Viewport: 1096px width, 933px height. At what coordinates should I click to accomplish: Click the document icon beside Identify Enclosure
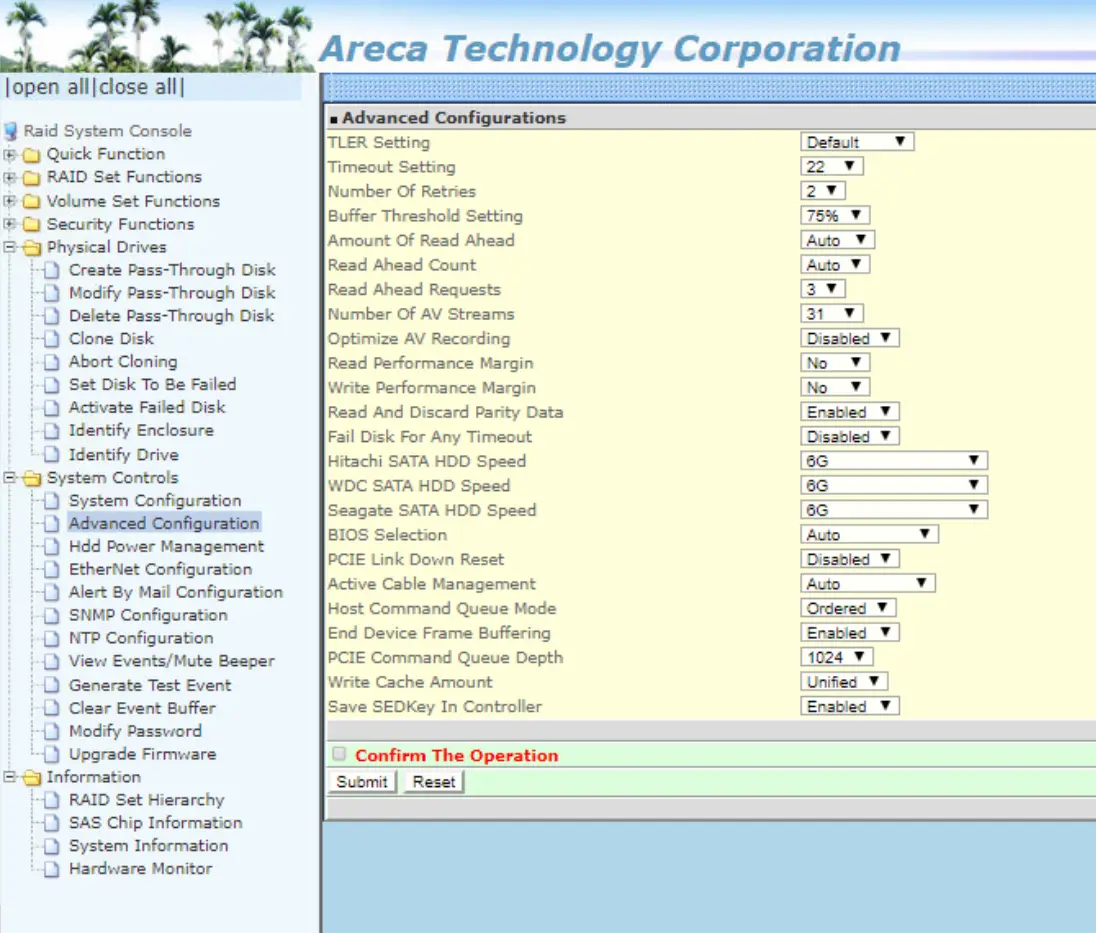52,431
